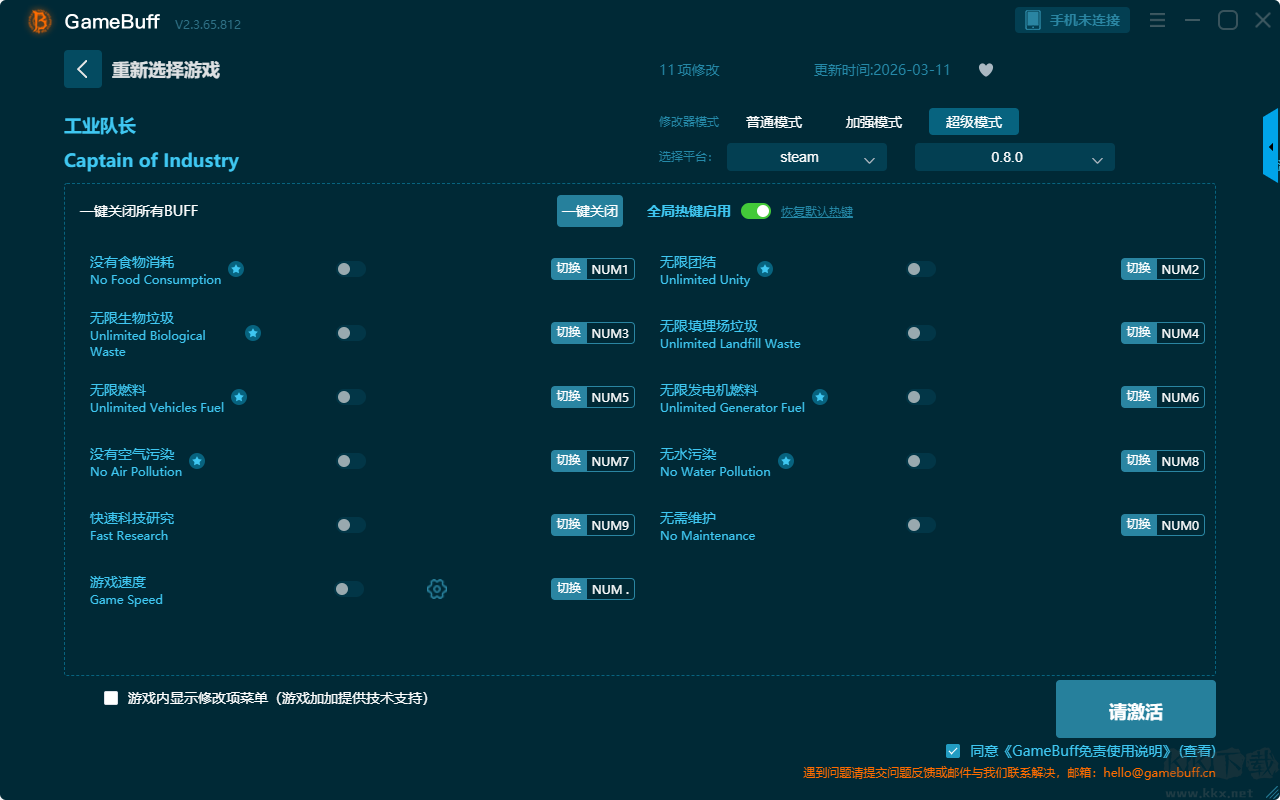Select 超级模式 mode tab
Viewport: 1280px width, 800px height.
pyautogui.click(x=974, y=122)
